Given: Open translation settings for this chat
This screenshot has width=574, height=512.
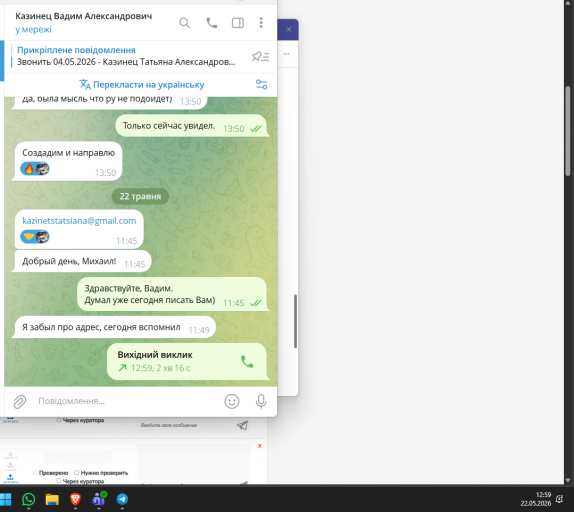Looking at the screenshot, I should pyautogui.click(x=261, y=85).
